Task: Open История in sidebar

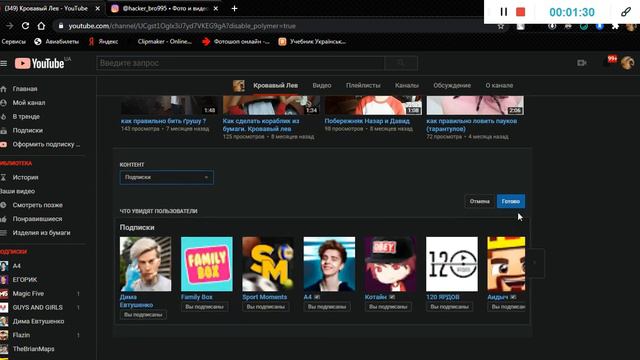Action: pos(25,177)
